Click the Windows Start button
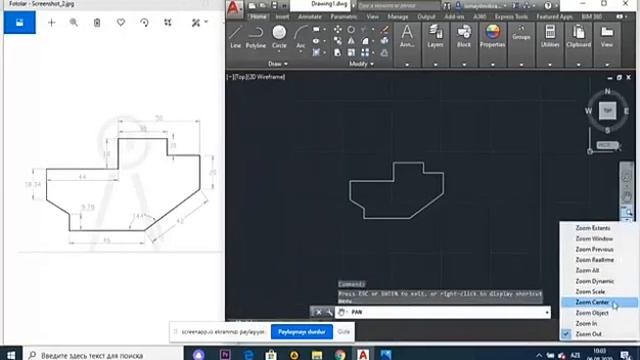 (11, 355)
